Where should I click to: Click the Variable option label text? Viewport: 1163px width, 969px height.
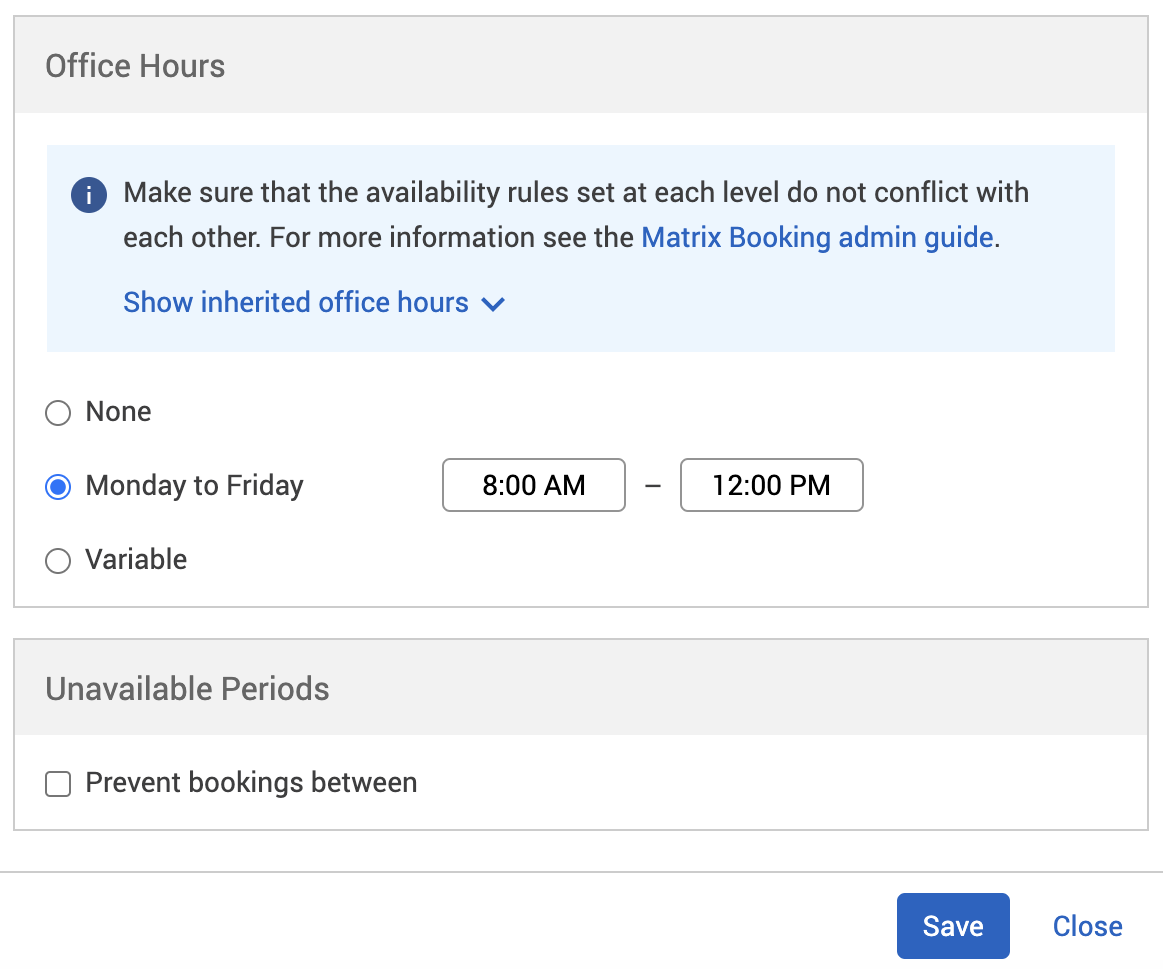(x=136, y=560)
